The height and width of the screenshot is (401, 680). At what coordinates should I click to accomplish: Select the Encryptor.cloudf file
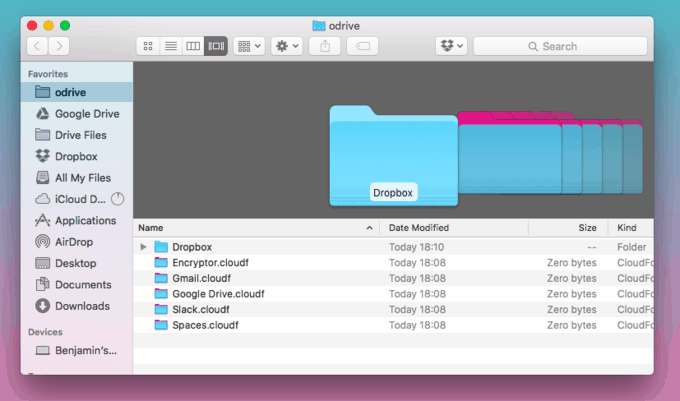(393, 262)
